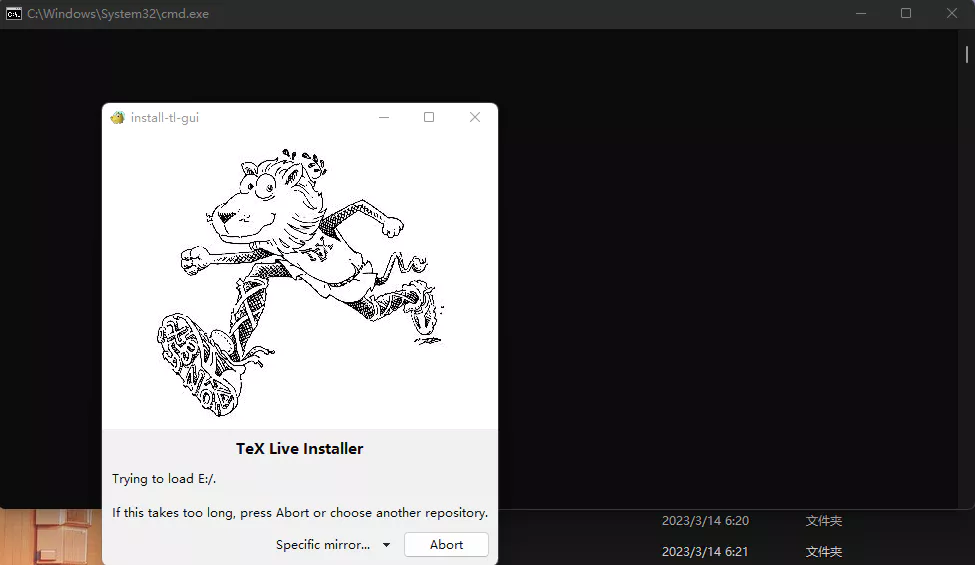Minimize the cmd.exe console window
The image size is (975, 565).
coord(861,14)
